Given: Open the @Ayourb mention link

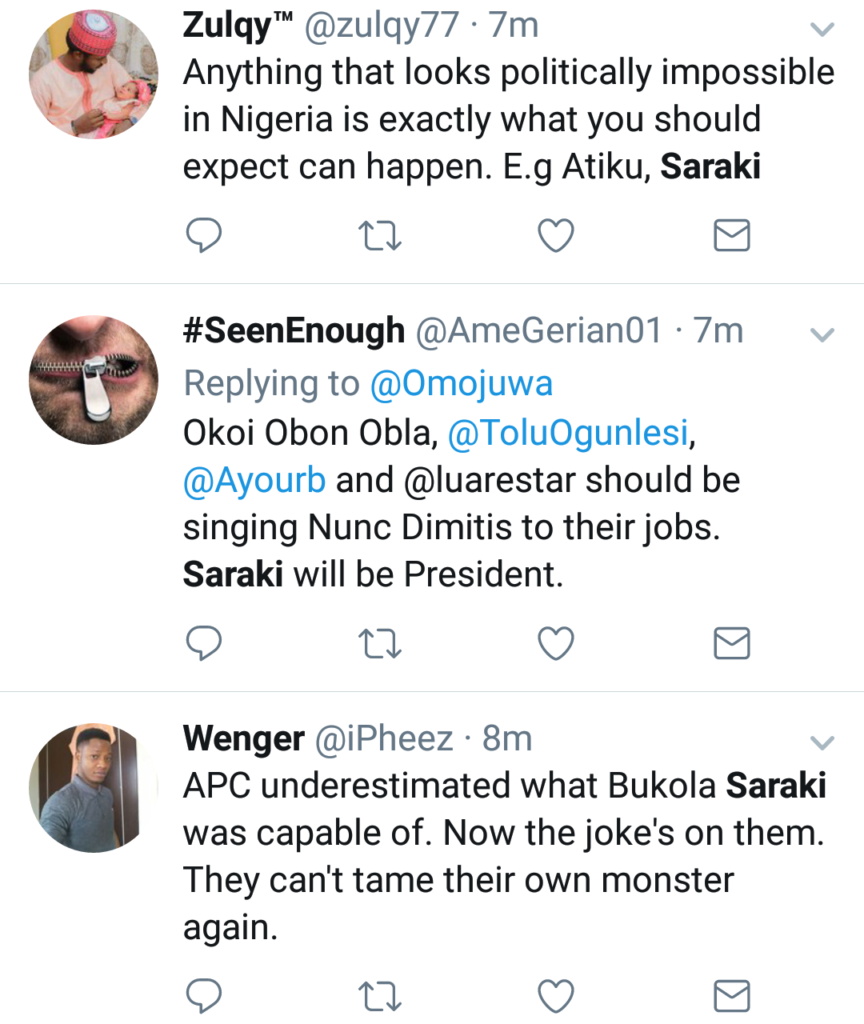Looking at the screenshot, I should click(254, 480).
